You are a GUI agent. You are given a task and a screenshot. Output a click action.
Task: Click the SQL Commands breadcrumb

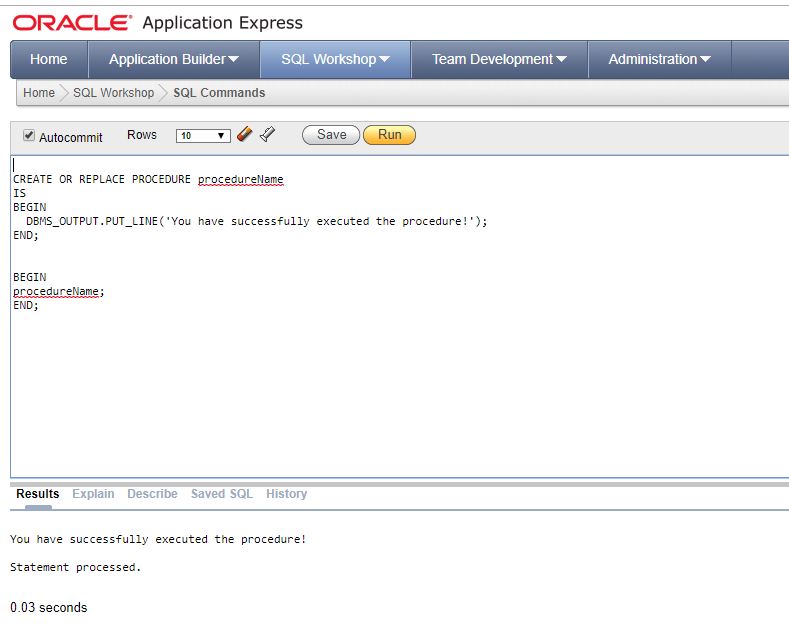coord(219,93)
